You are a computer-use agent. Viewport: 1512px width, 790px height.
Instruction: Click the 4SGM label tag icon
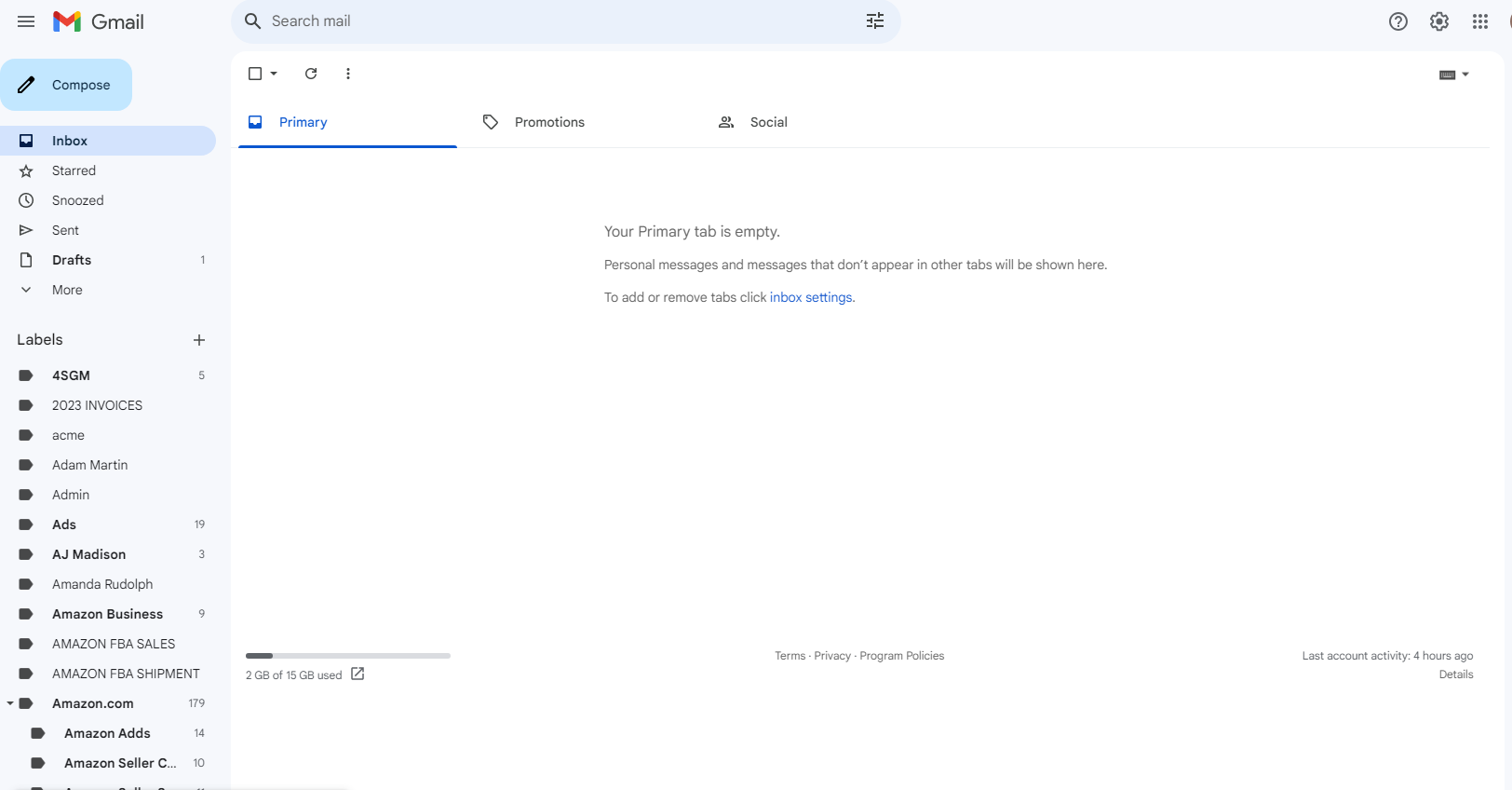click(x=26, y=375)
